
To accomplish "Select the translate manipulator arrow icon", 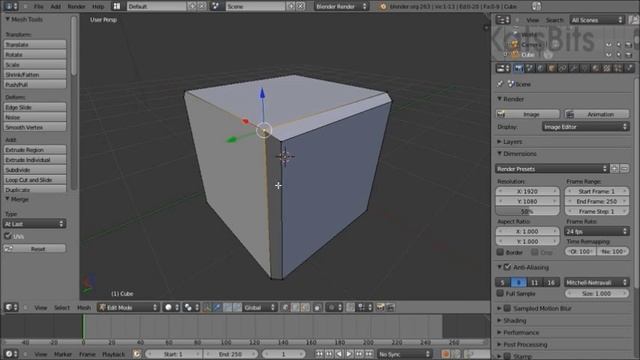I will (x=217, y=307).
